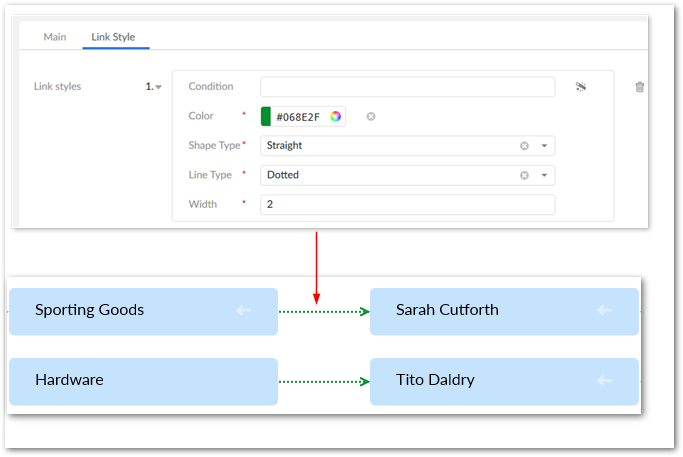Clear the Line Type selection
This screenshot has height=457, width=683.
click(x=524, y=175)
